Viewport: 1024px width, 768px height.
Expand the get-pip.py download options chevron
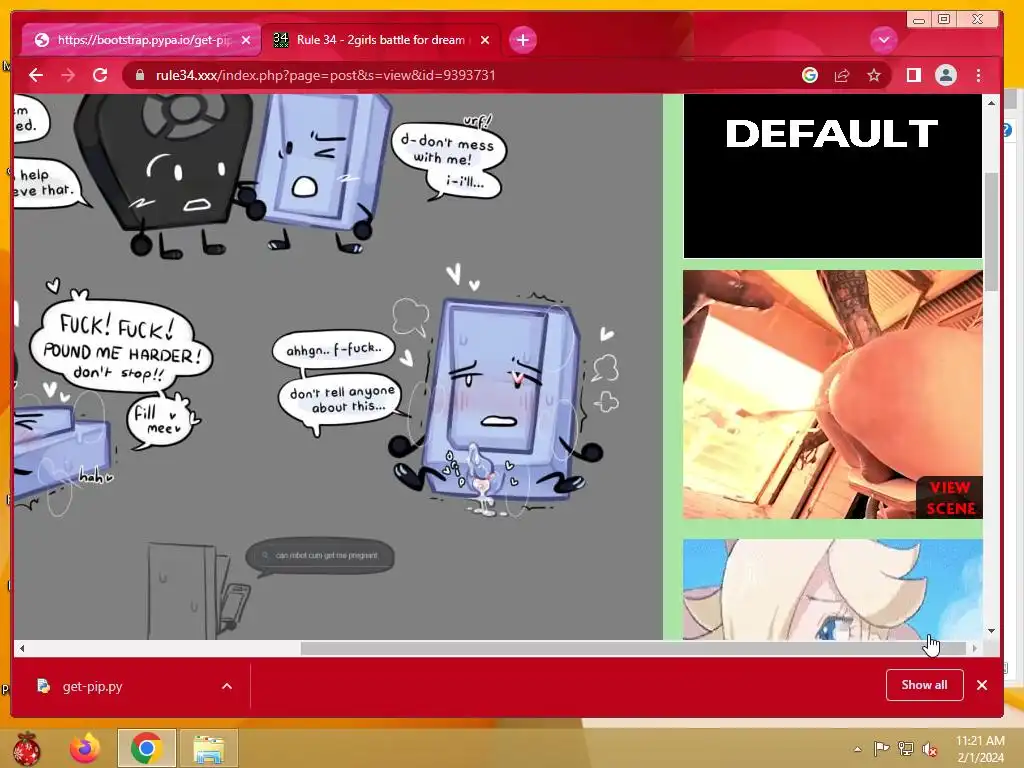coord(227,686)
